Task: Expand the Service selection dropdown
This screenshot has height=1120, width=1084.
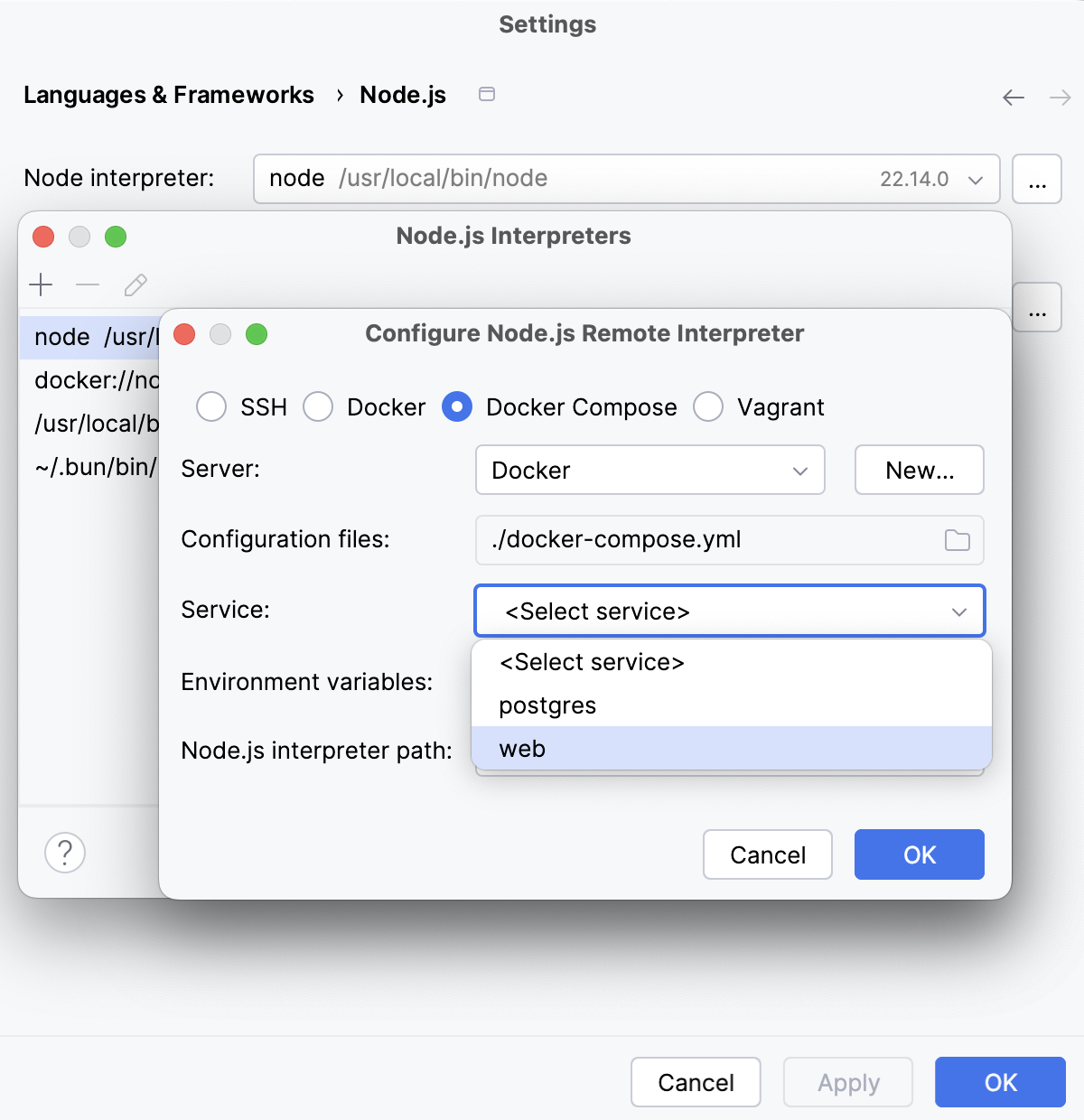Action: (x=958, y=611)
